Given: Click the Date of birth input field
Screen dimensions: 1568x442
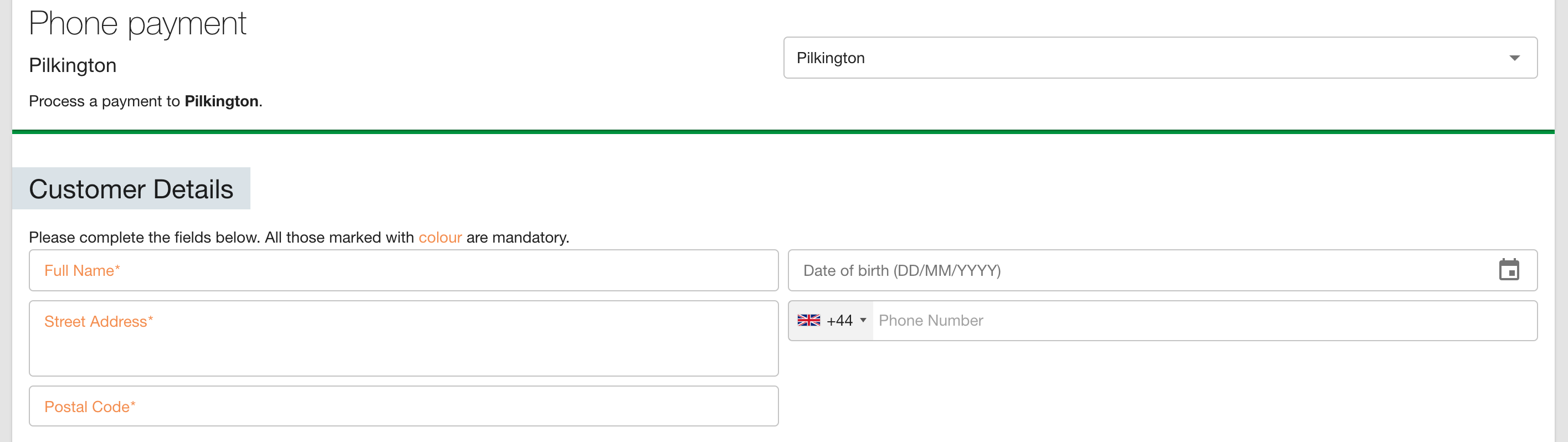Looking at the screenshot, I should pyautogui.click(x=1144, y=270).
